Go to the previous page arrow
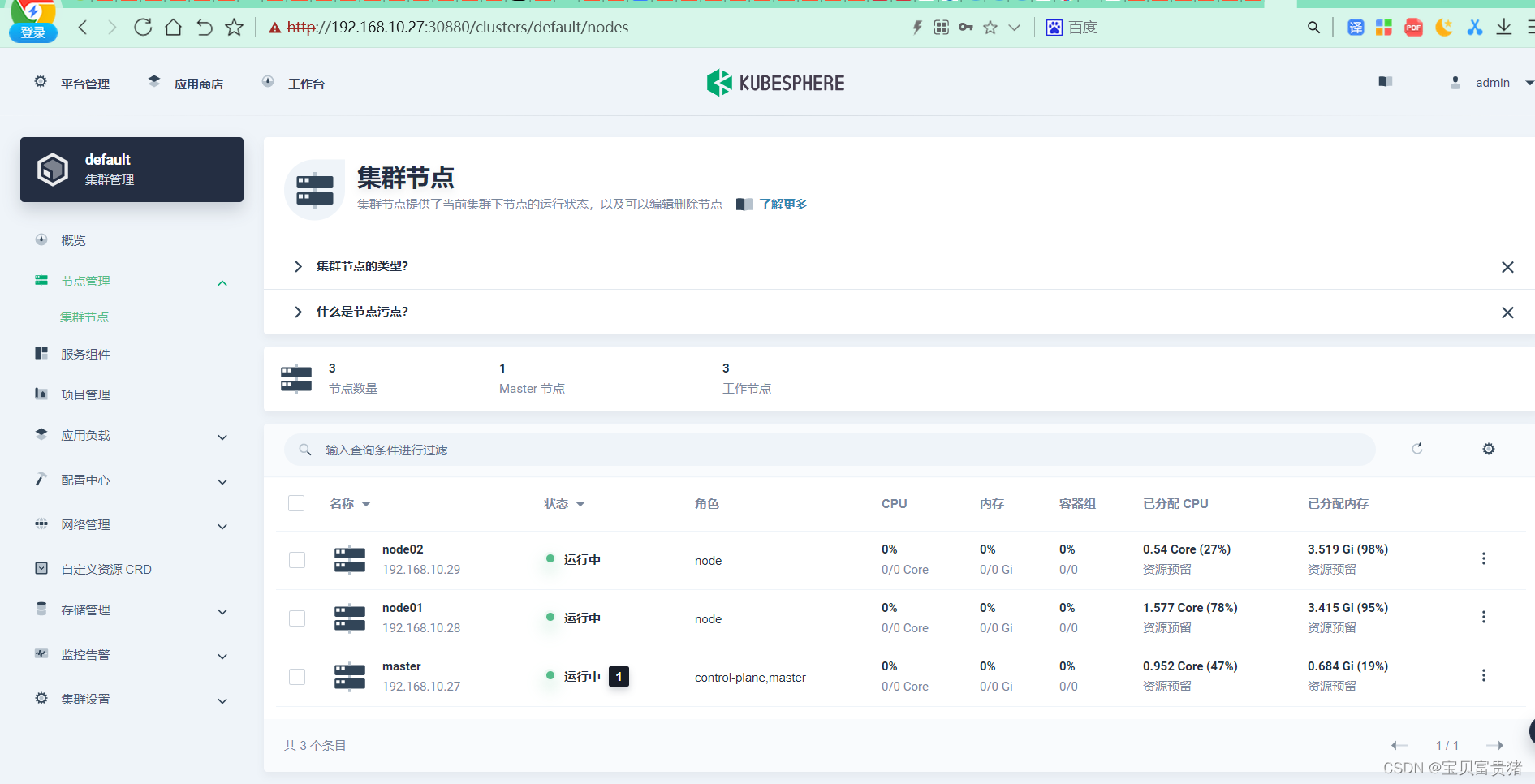Screen dimensions: 1535x784 tap(1399, 745)
